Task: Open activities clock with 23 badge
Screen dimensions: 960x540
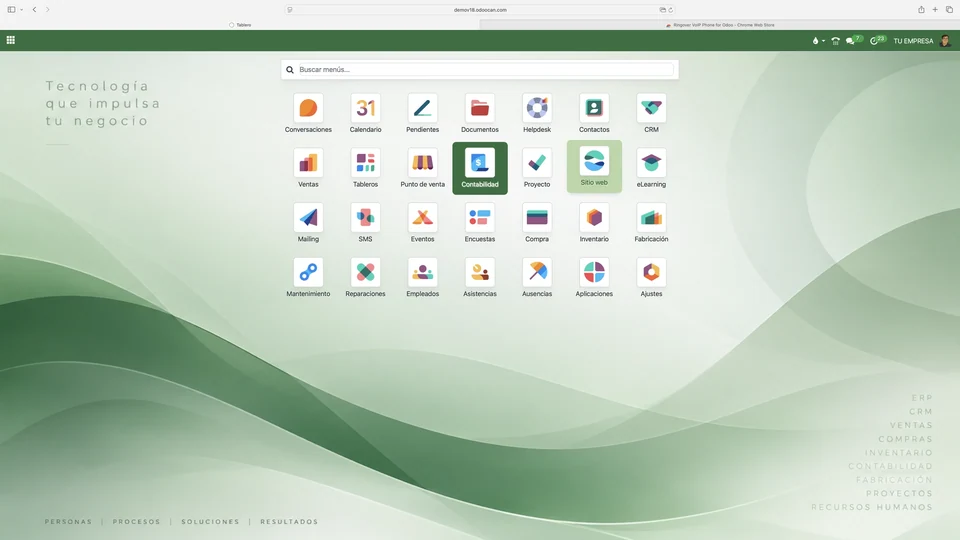Action: [x=878, y=40]
